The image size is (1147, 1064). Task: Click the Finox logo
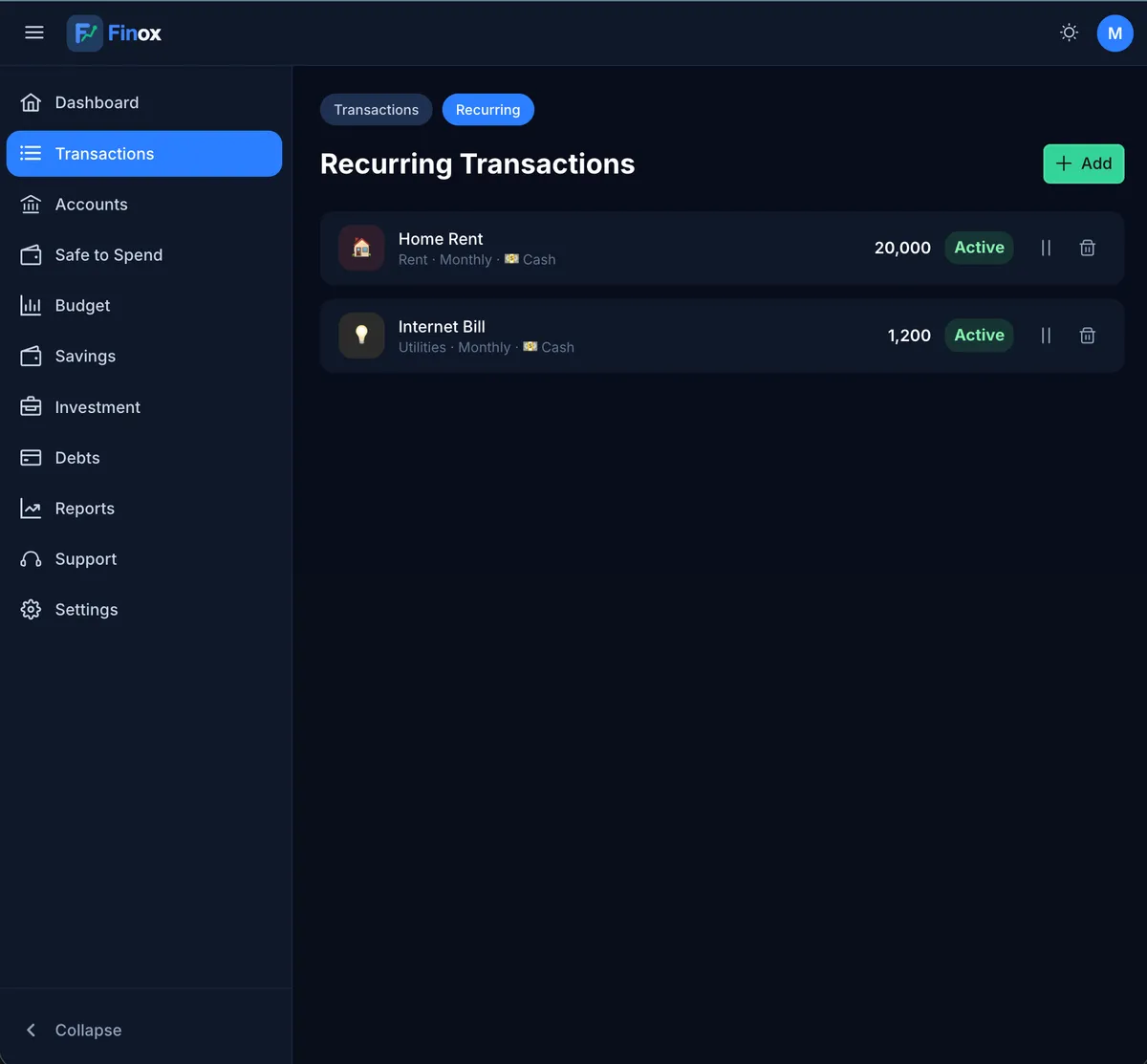pos(115,33)
